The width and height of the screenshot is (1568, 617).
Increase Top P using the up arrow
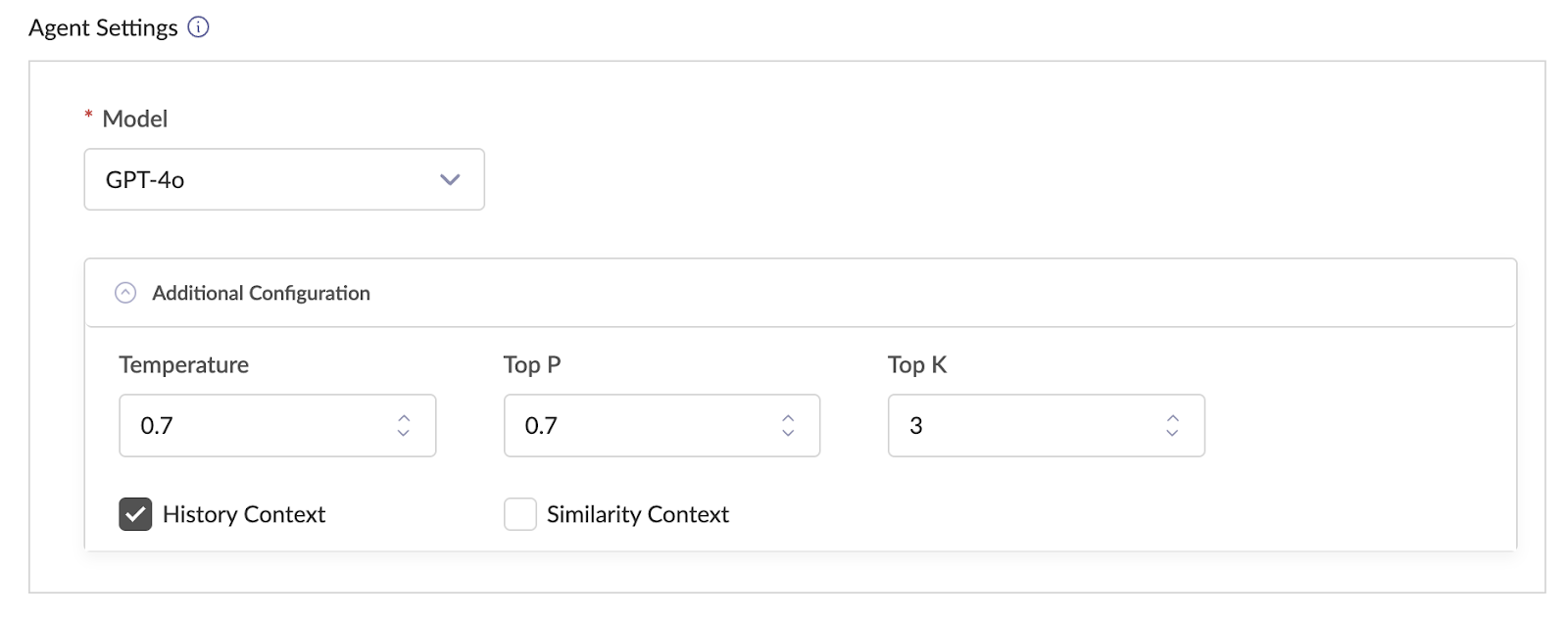[x=788, y=418]
